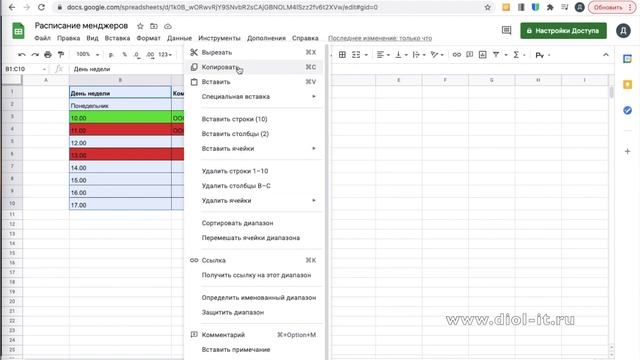640x360 pixels.
Task: Open functions sigma icon
Action: (x=516, y=55)
